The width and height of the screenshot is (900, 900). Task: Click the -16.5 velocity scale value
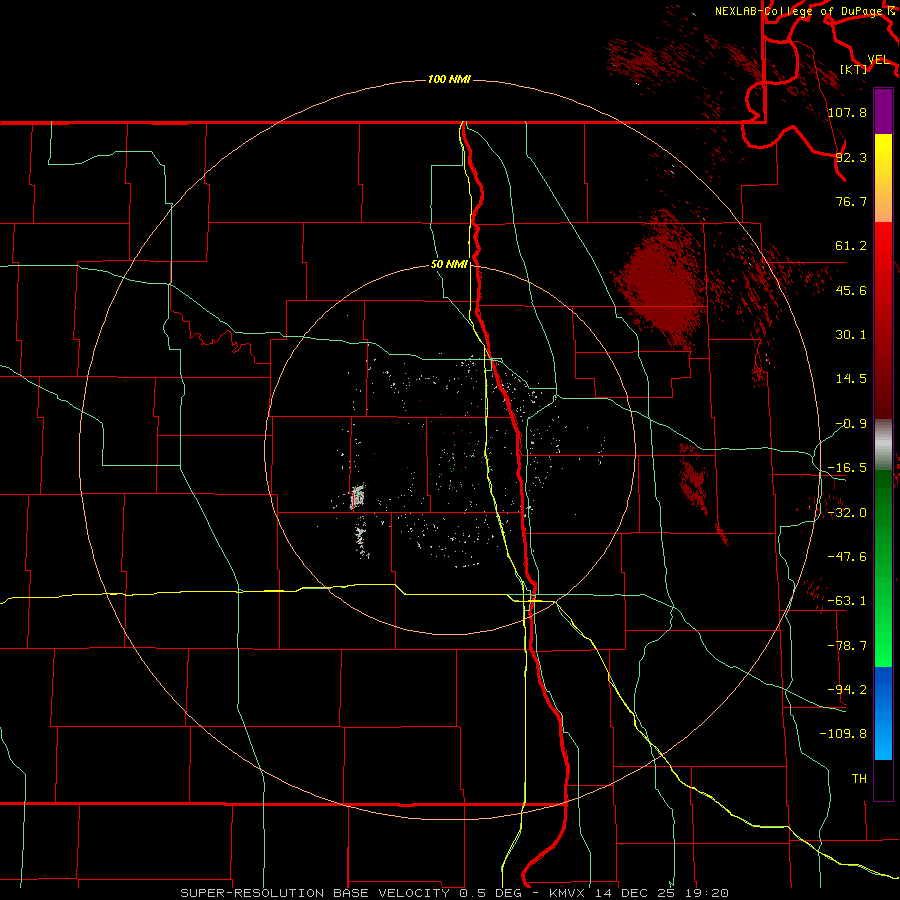coord(847,468)
